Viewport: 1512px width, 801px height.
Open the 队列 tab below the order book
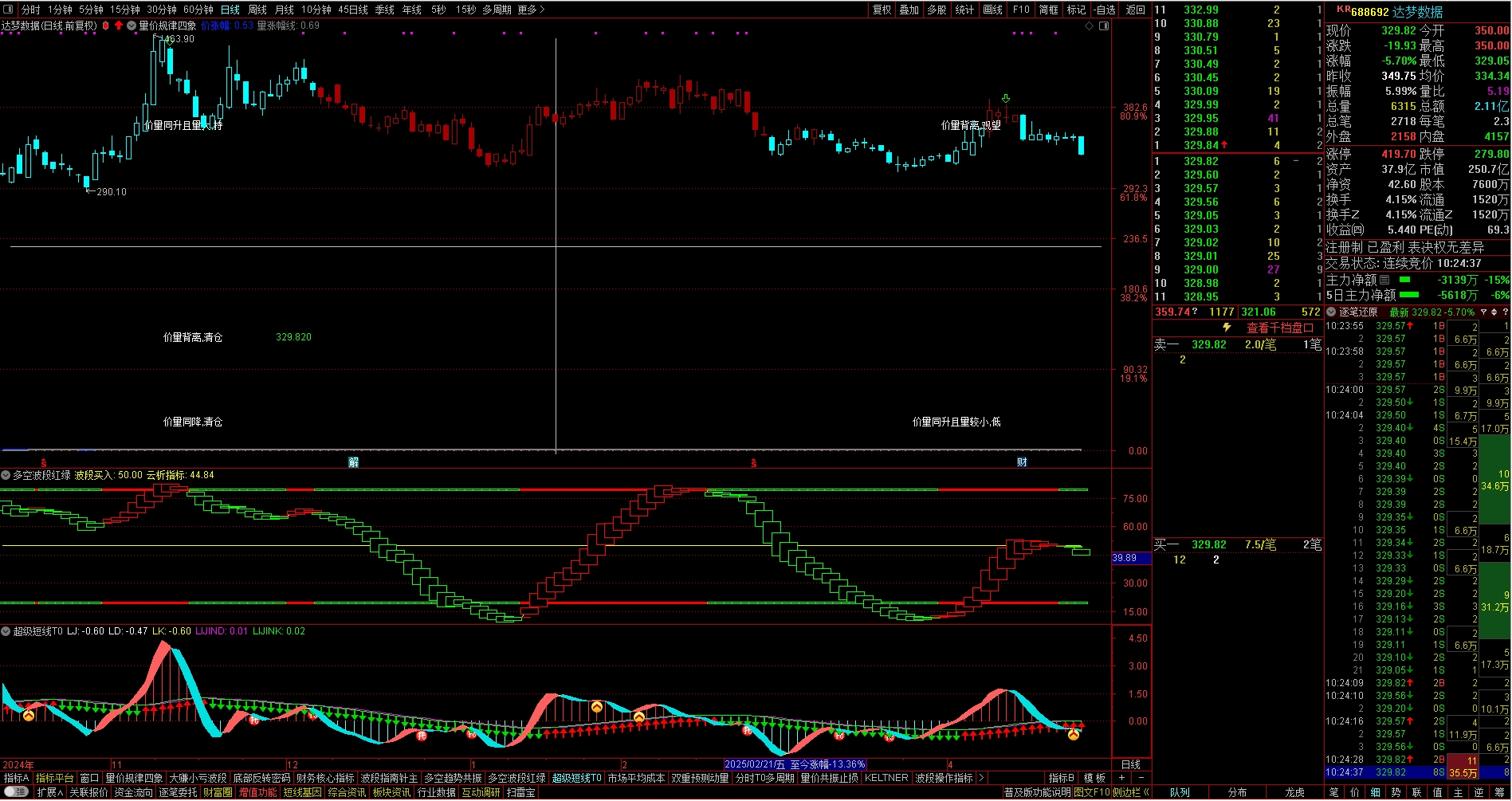1180,792
